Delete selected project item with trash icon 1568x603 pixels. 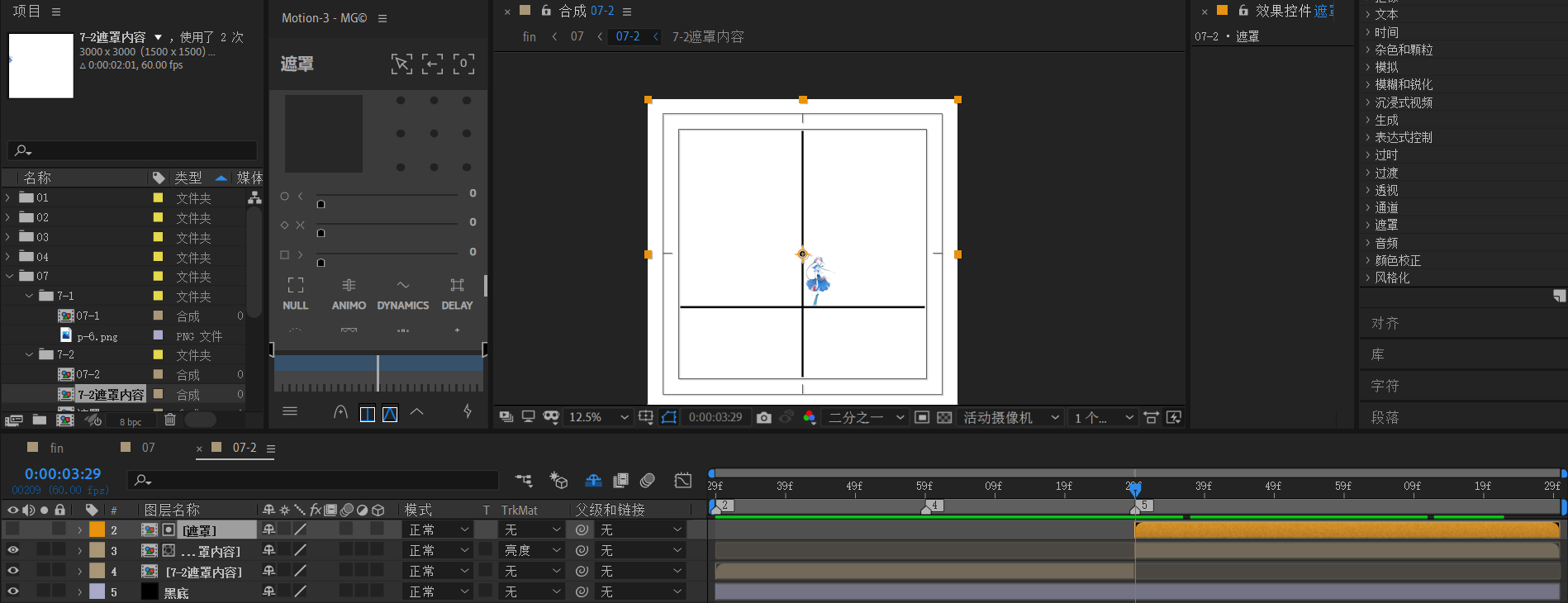(170, 420)
